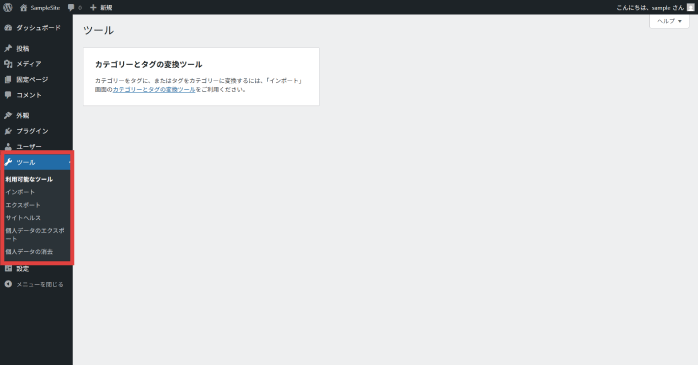Select 利用可能なツール submenu item
This screenshot has width=698, height=365.
point(29,179)
